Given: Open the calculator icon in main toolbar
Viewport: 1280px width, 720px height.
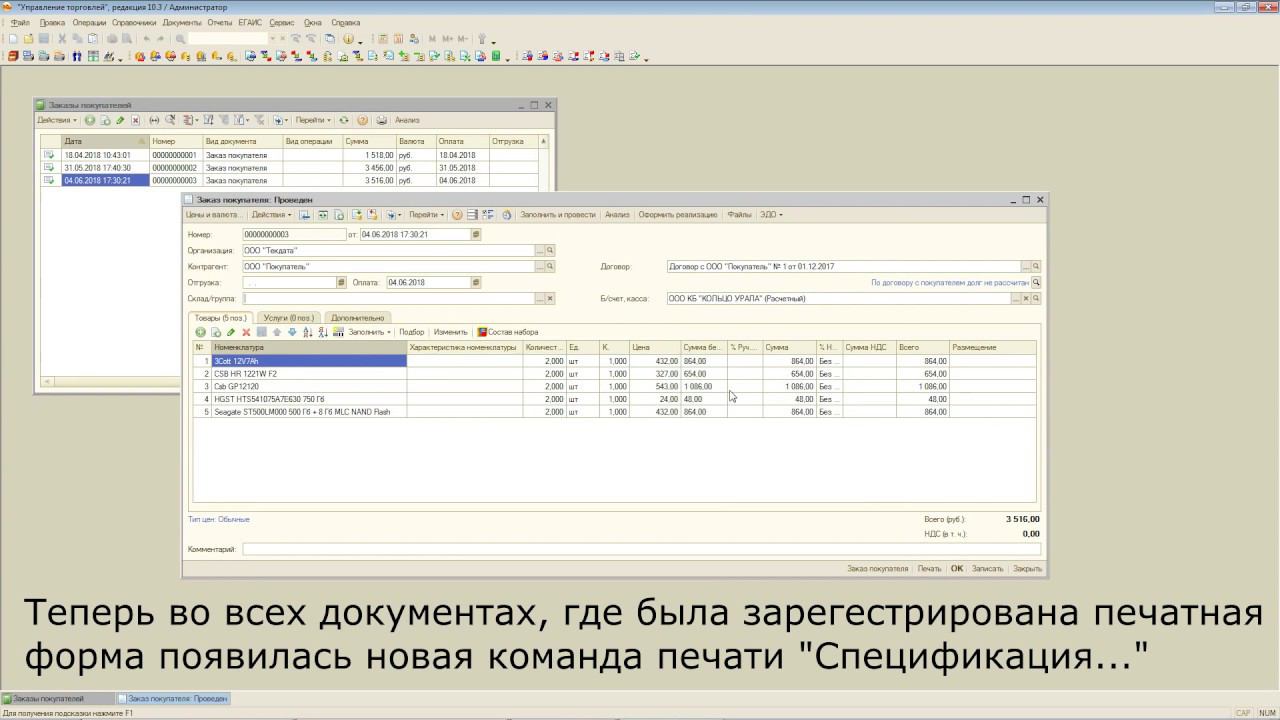Looking at the screenshot, I should click(383, 39).
